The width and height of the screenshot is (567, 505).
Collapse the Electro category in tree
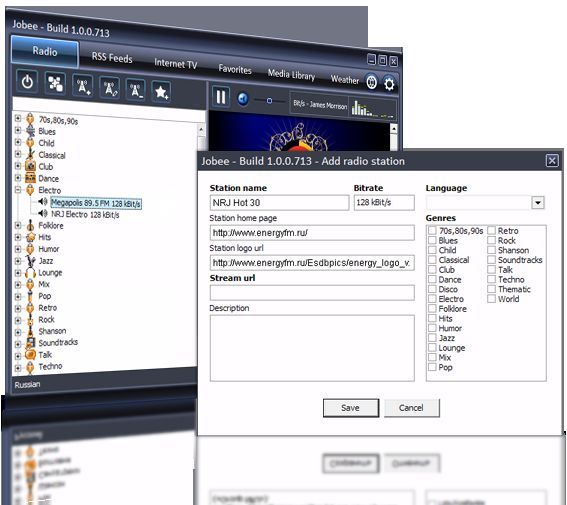coord(18,189)
